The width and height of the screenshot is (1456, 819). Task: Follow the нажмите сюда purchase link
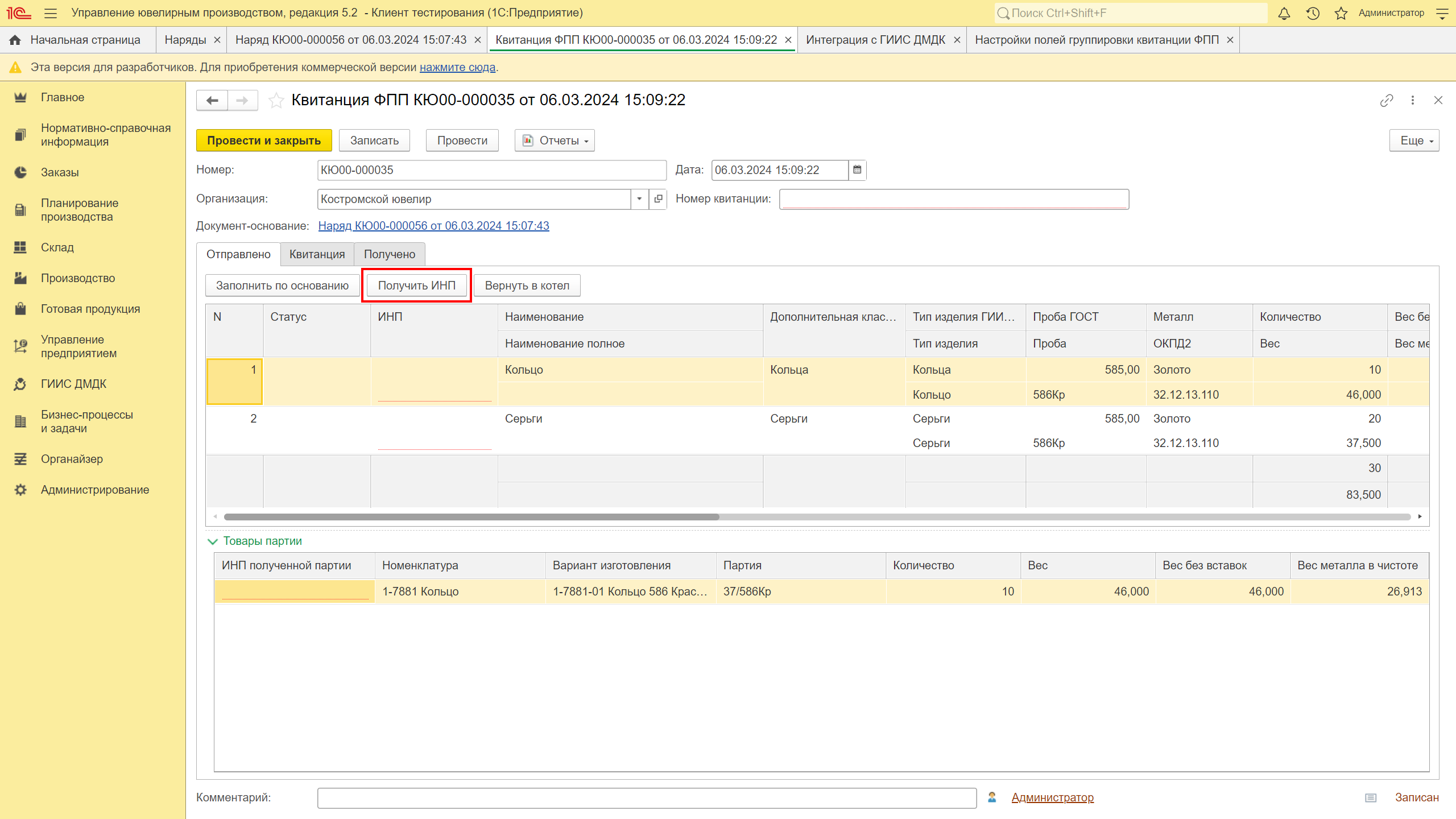point(457,67)
